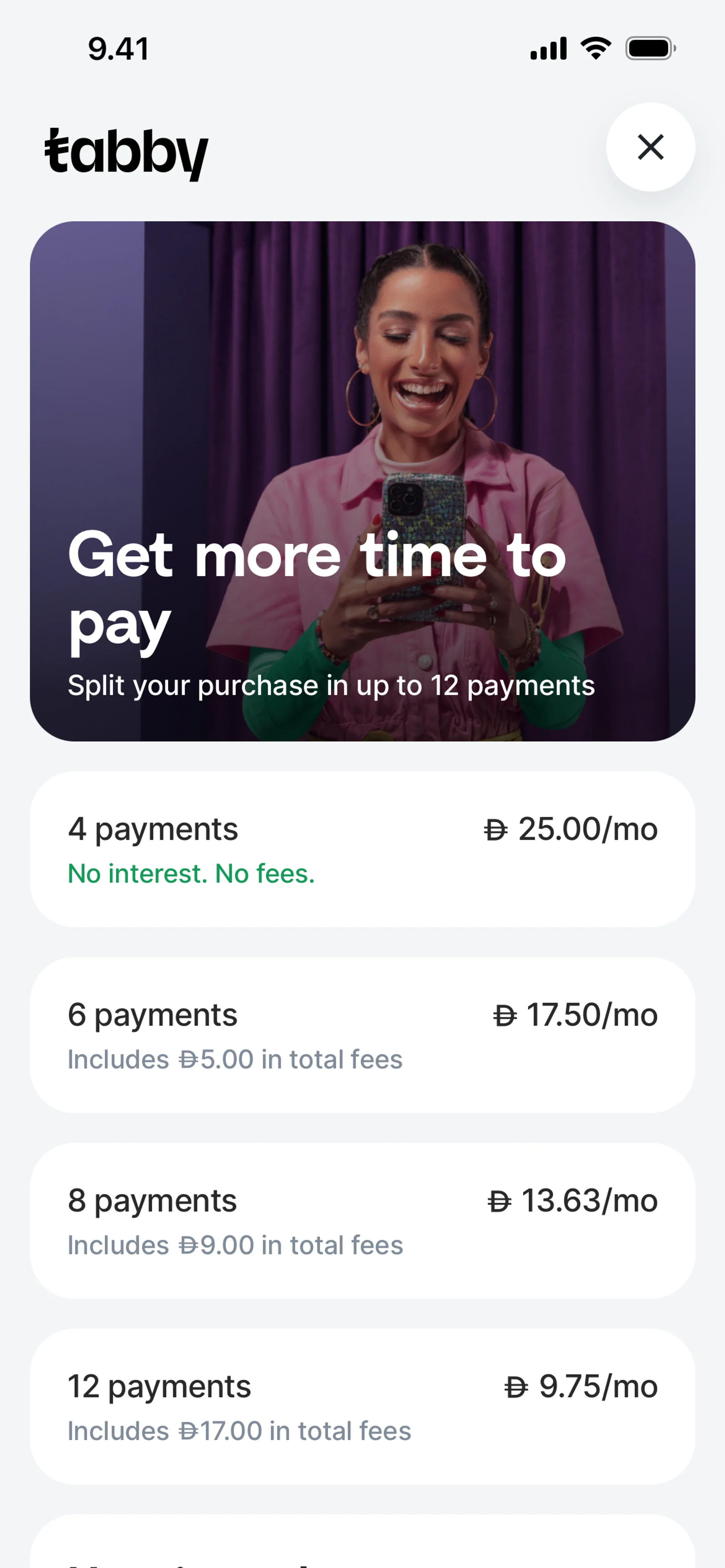Tap the status bar clock showing 9.41
The height and width of the screenshot is (1568, 725).
coord(119,49)
